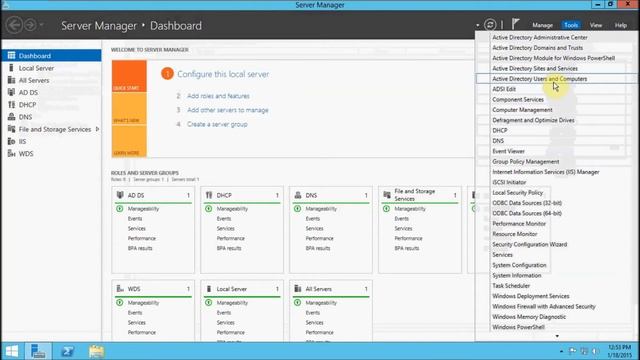Select the LEARN MORE tile
The width and height of the screenshot is (640, 360).
click(129, 141)
